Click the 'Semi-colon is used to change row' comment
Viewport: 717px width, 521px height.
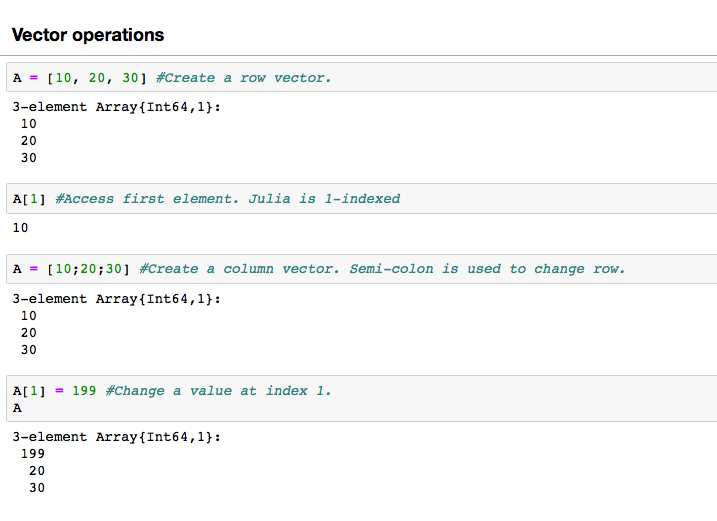click(x=487, y=269)
